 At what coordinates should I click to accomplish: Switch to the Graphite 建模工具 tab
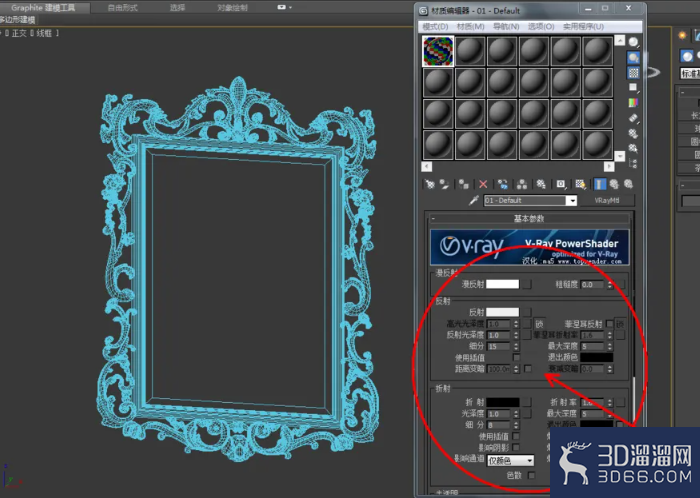point(43,8)
